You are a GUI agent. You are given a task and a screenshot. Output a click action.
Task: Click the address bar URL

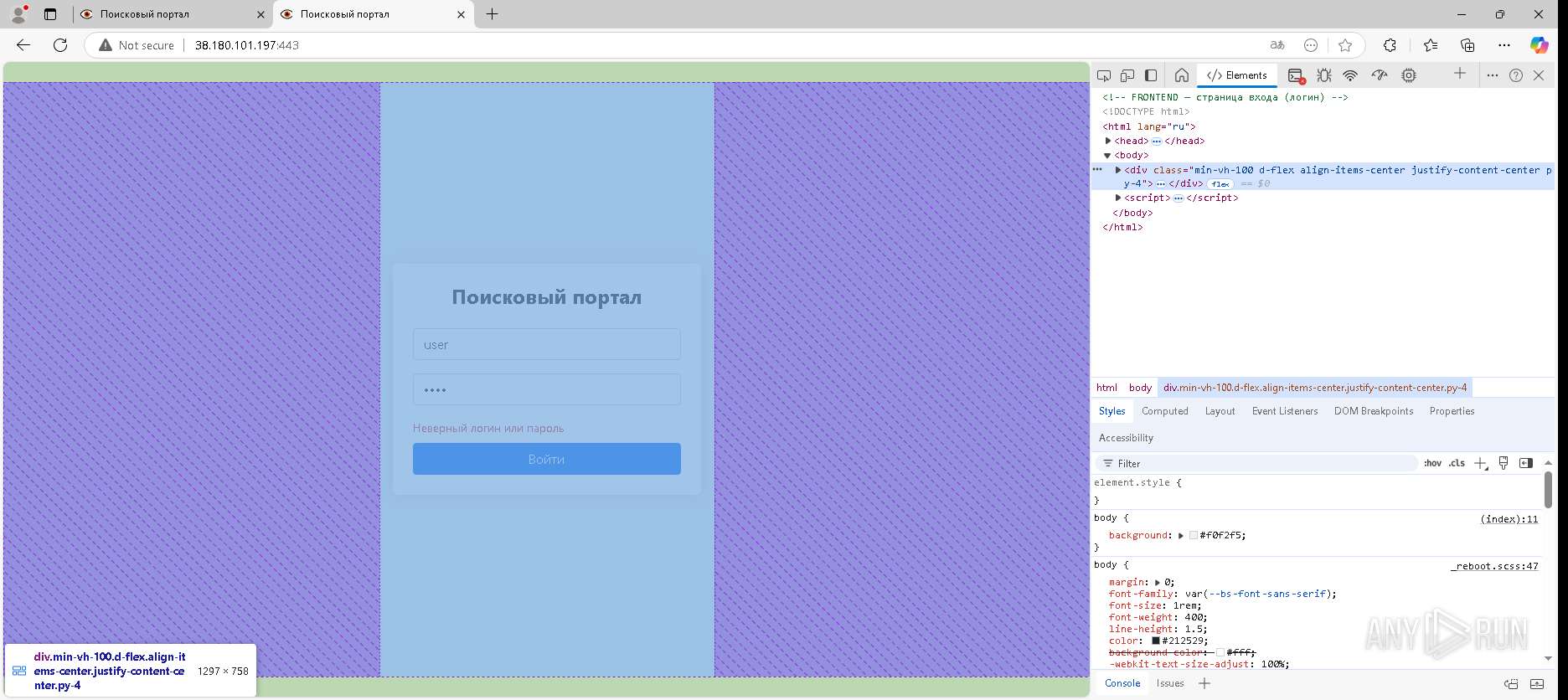click(247, 45)
